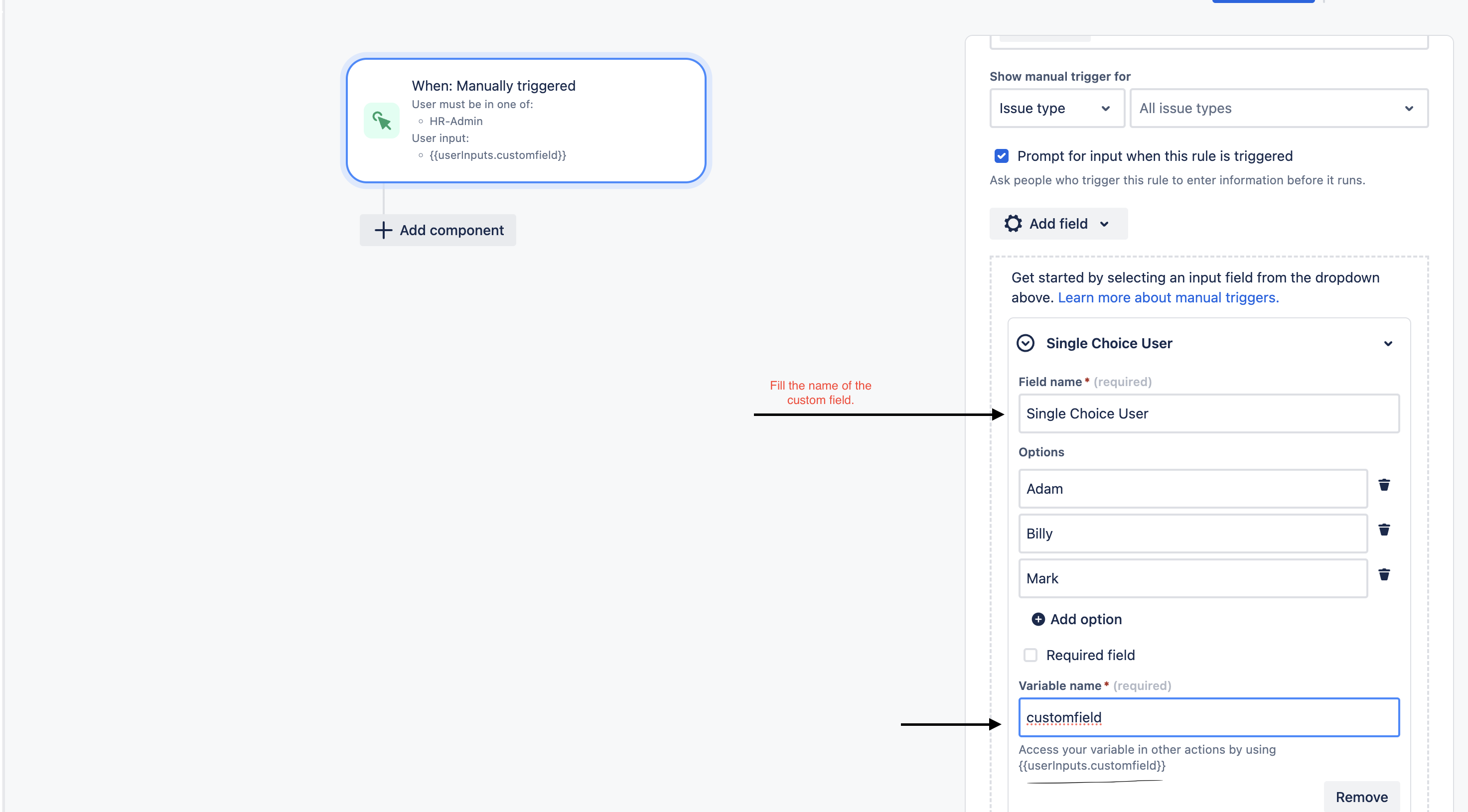The image size is (1468, 812).
Task: Open the Issue type dropdown
Action: pos(1056,108)
